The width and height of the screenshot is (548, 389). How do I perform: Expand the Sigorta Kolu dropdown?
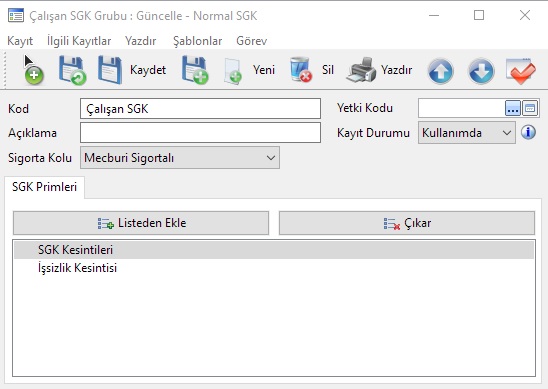tap(271, 158)
